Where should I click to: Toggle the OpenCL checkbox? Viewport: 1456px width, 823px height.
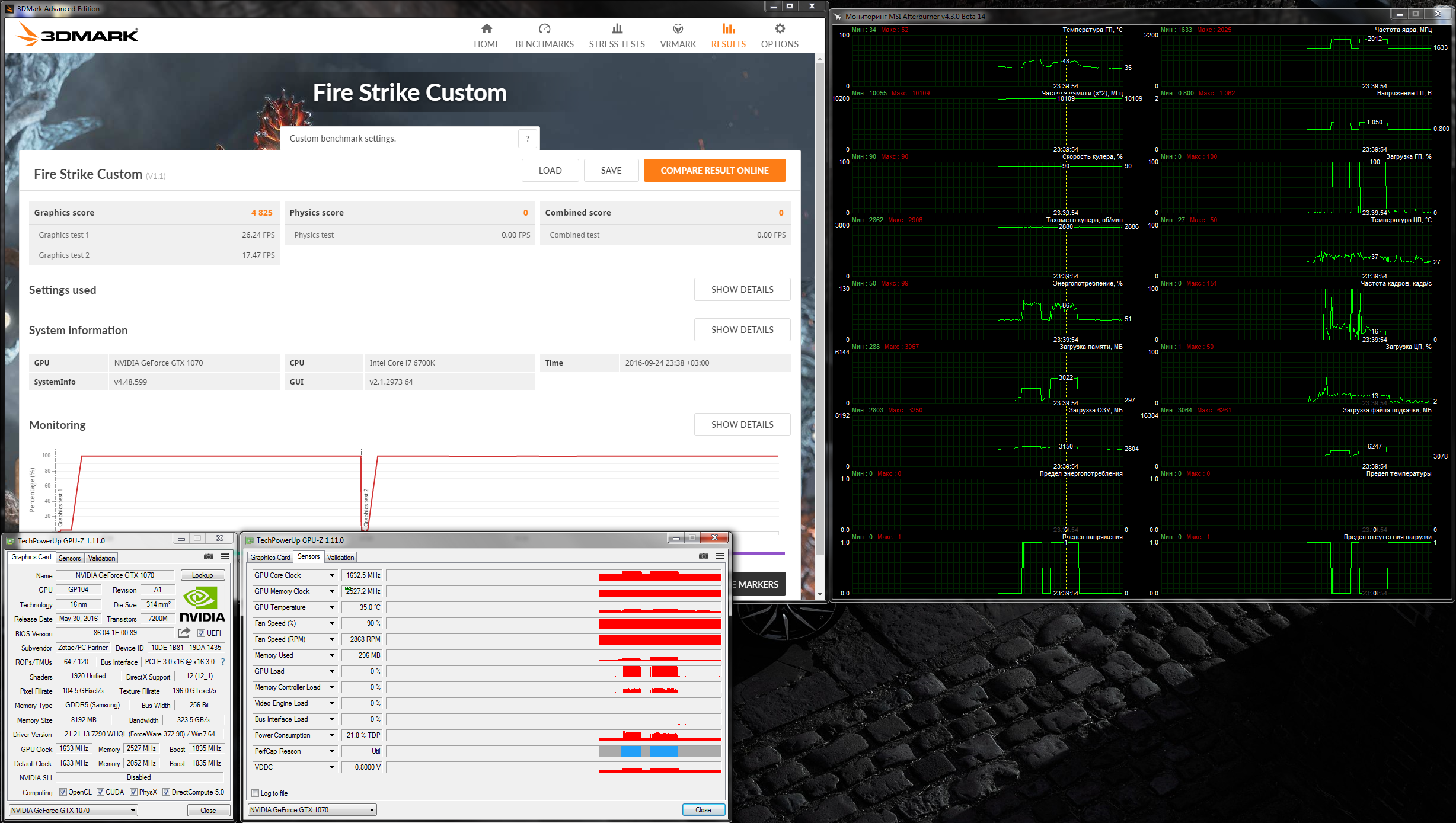coord(63,792)
